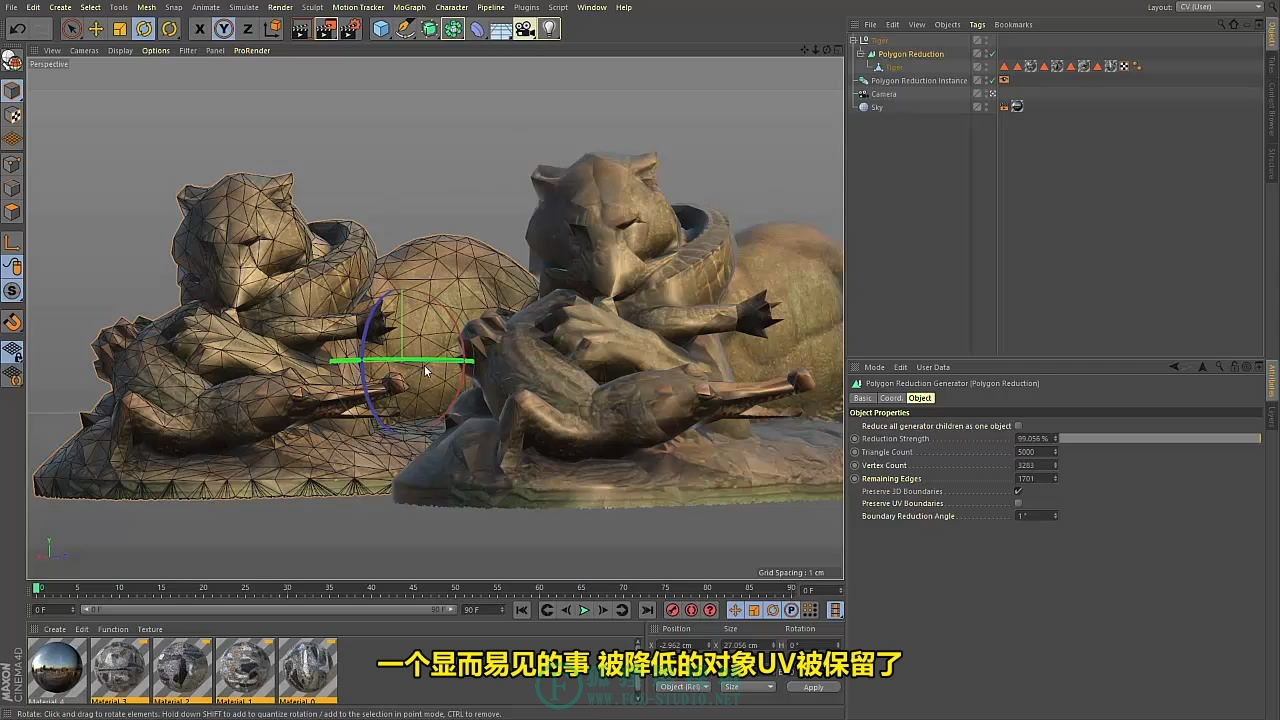
Task: Select the Live Selection tool
Action: tap(71, 29)
